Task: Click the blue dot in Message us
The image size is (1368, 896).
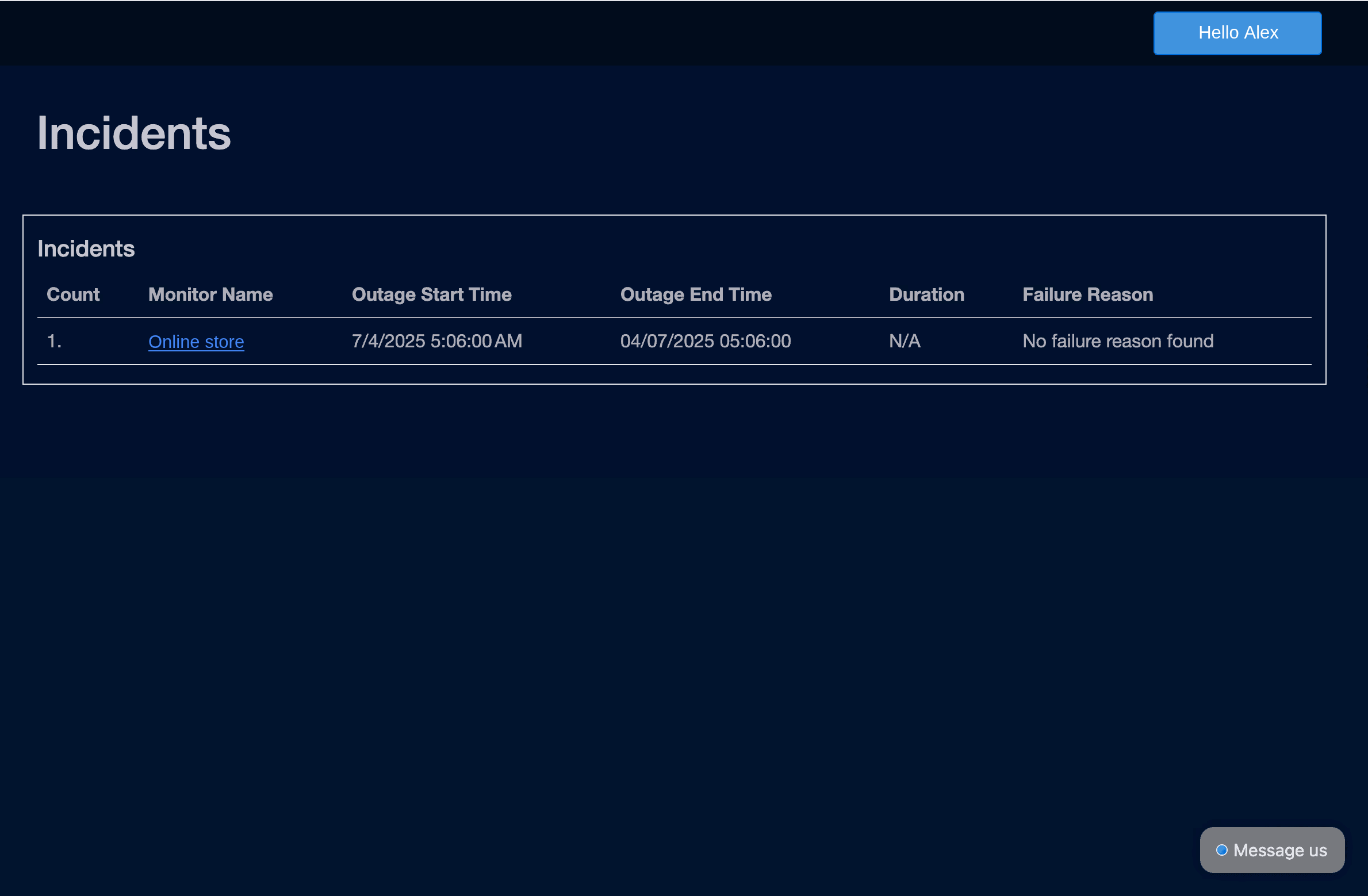Action: [1222, 850]
